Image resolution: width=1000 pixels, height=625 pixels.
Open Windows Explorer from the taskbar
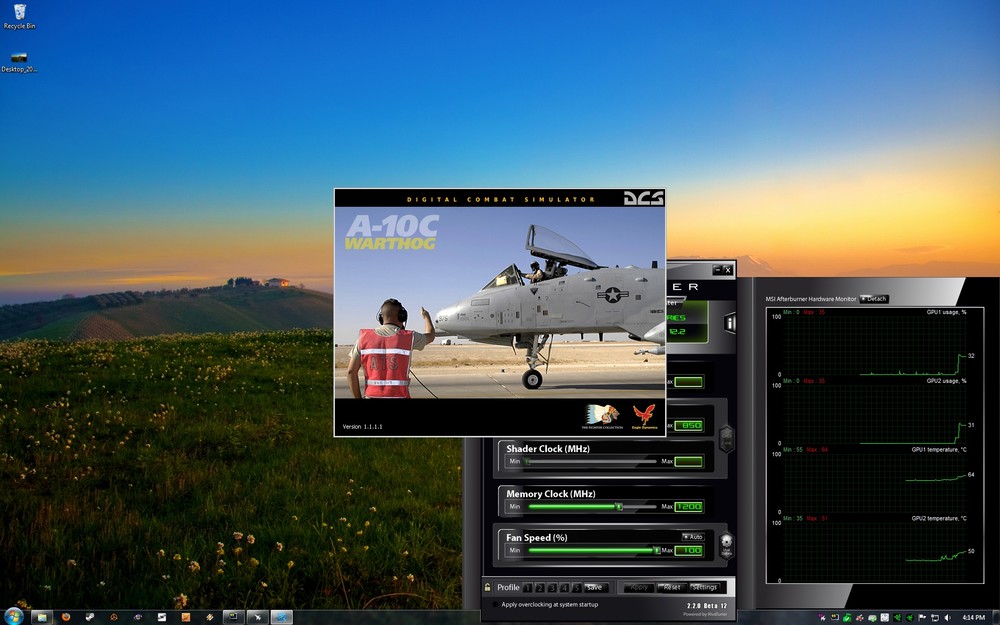click(x=42, y=617)
